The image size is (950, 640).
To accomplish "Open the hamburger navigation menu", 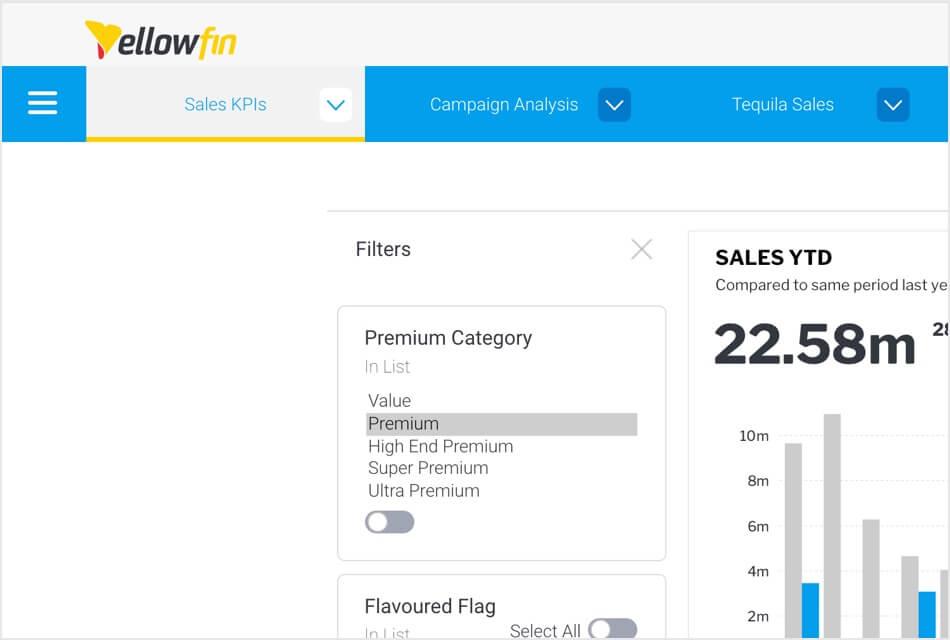I will [x=44, y=104].
